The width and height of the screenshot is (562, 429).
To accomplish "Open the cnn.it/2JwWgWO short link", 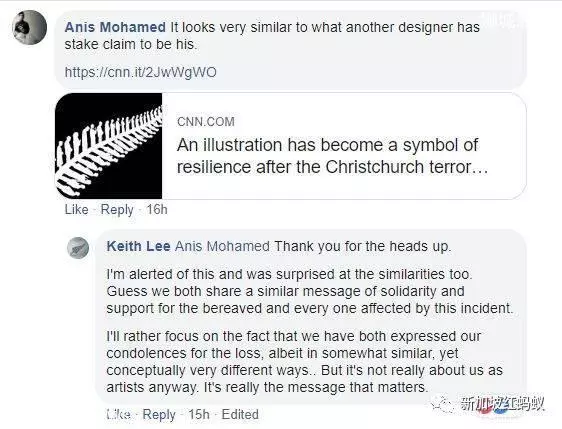I will click(x=140, y=72).
